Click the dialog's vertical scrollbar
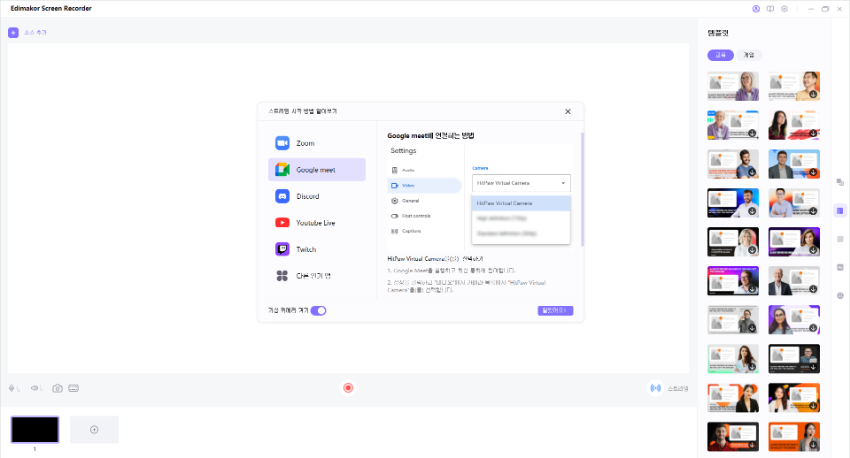Screen dimensions: 850x458 click(x=582, y=189)
